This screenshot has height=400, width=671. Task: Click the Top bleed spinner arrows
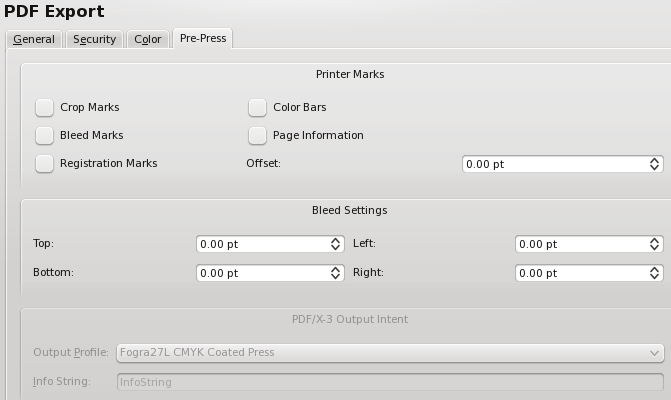336,244
